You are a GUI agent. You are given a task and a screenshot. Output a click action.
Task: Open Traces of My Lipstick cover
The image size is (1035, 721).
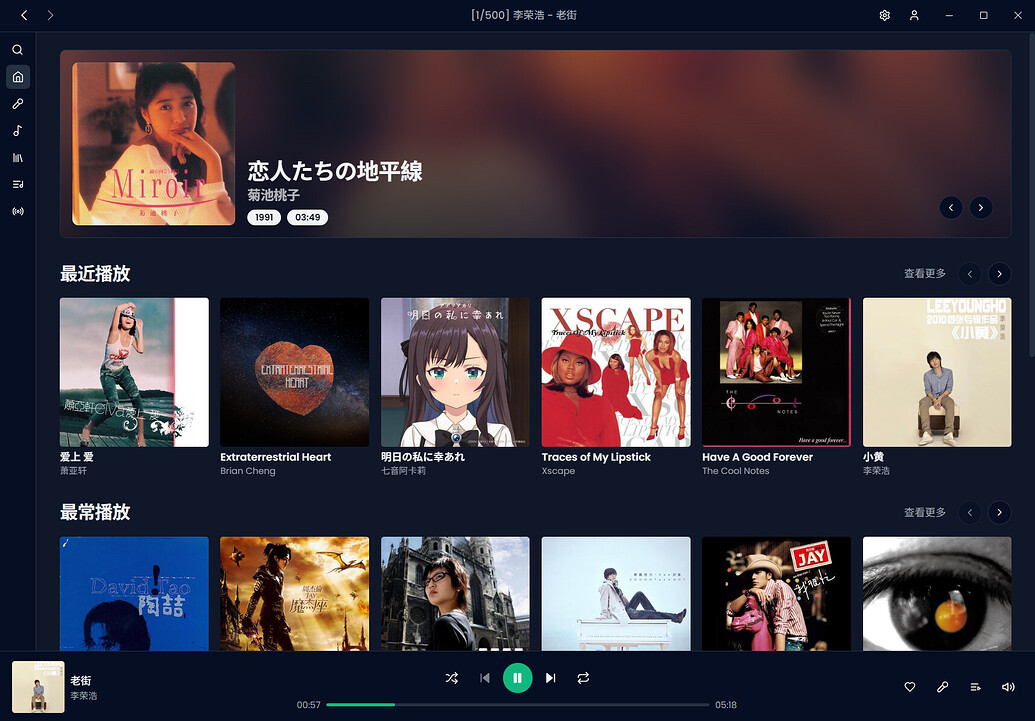(x=616, y=372)
